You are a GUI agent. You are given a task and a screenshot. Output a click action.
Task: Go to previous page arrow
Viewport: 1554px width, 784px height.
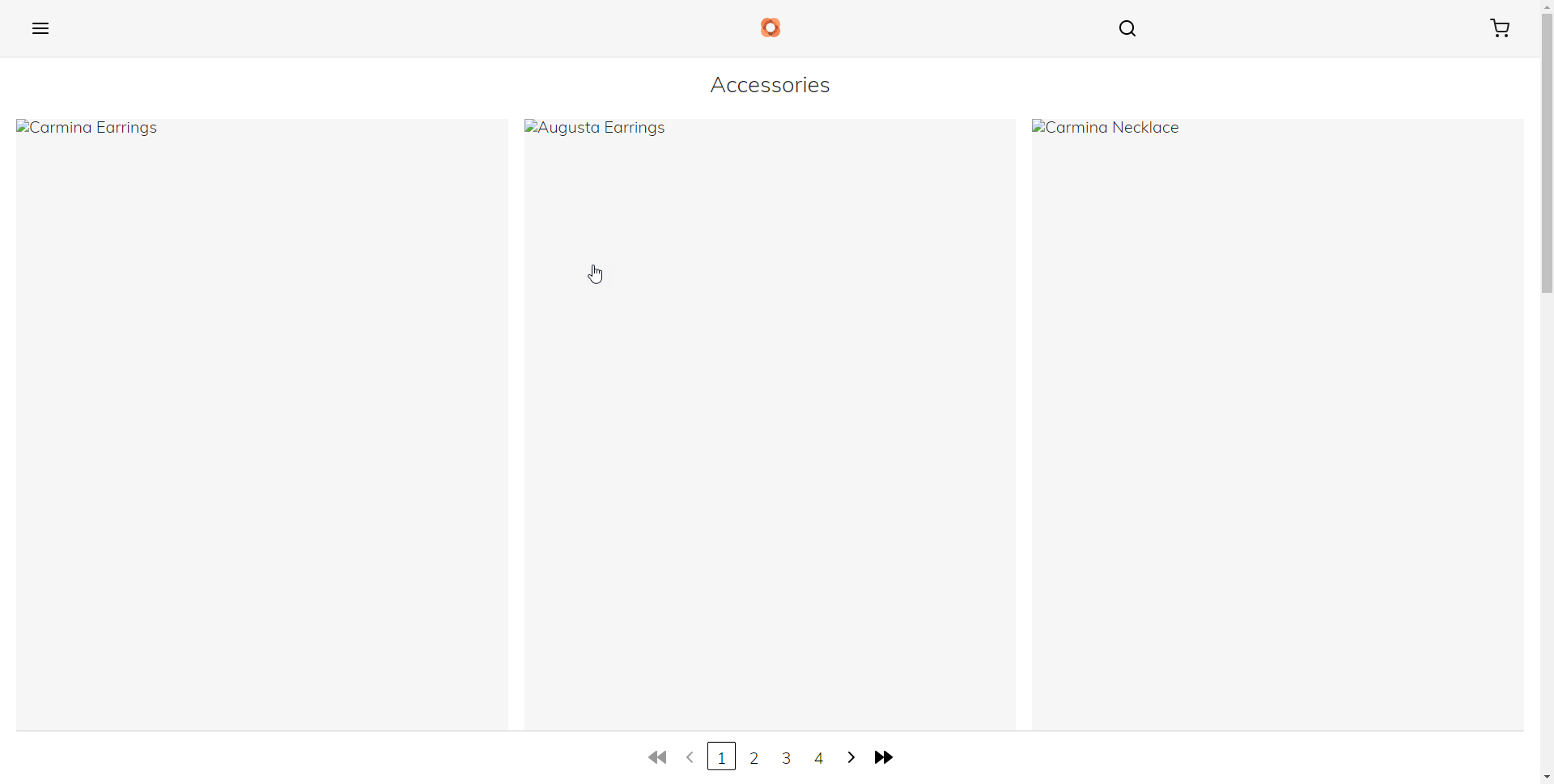pyautogui.click(x=690, y=758)
